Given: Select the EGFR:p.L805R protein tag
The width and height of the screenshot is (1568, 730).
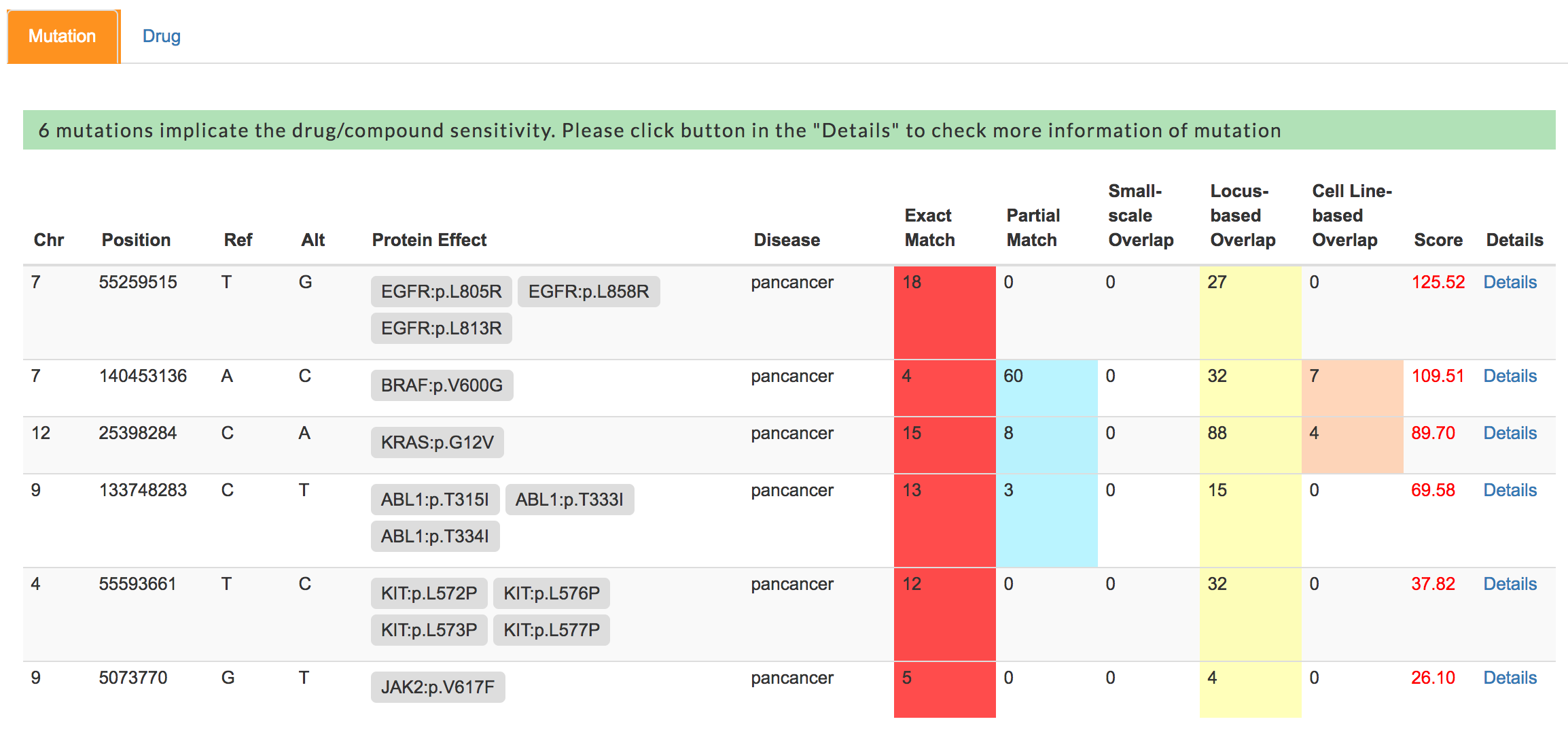Looking at the screenshot, I should 441,292.
